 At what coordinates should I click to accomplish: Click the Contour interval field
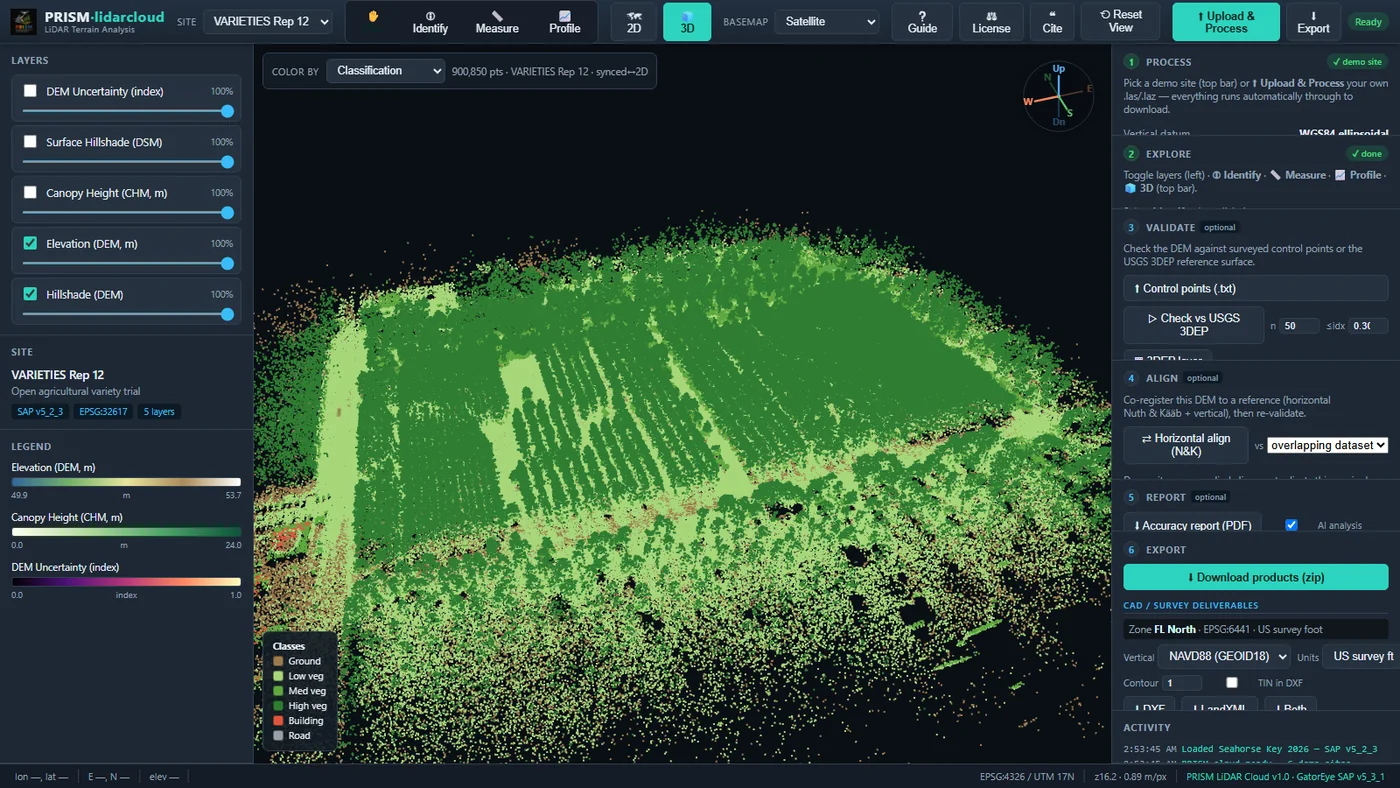click(1183, 683)
